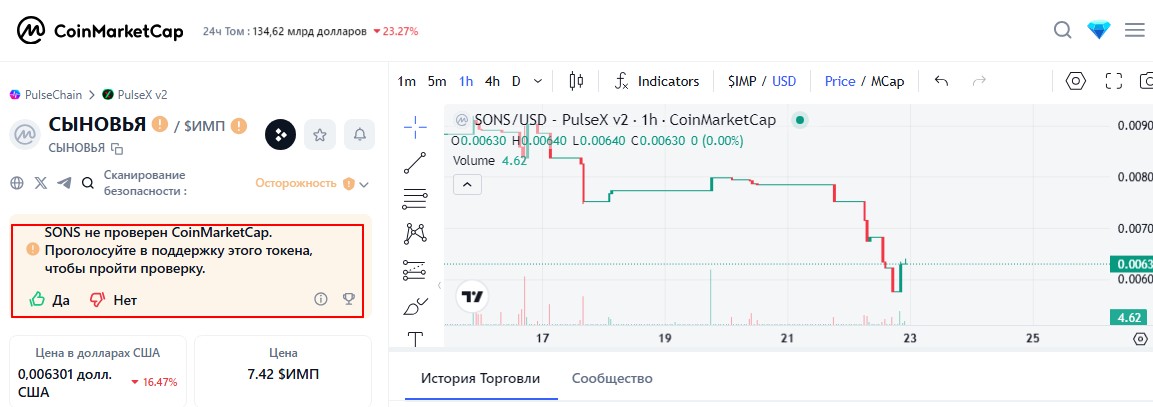The height and width of the screenshot is (407, 1153).
Task: Click the blue diamond rewards icon
Action: [1099, 31]
